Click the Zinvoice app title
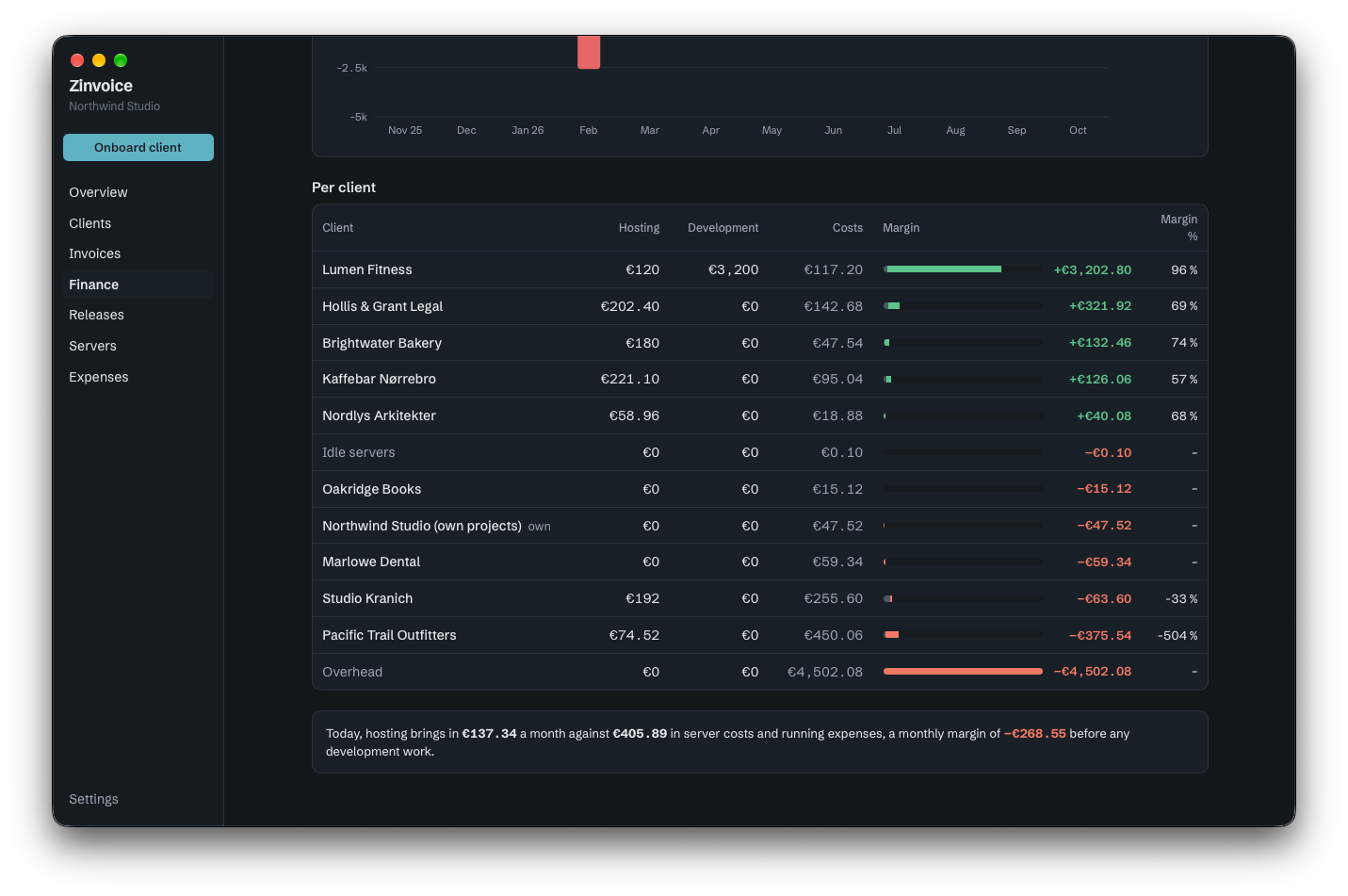This screenshot has height=896, width=1348. (x=101, y=86)
